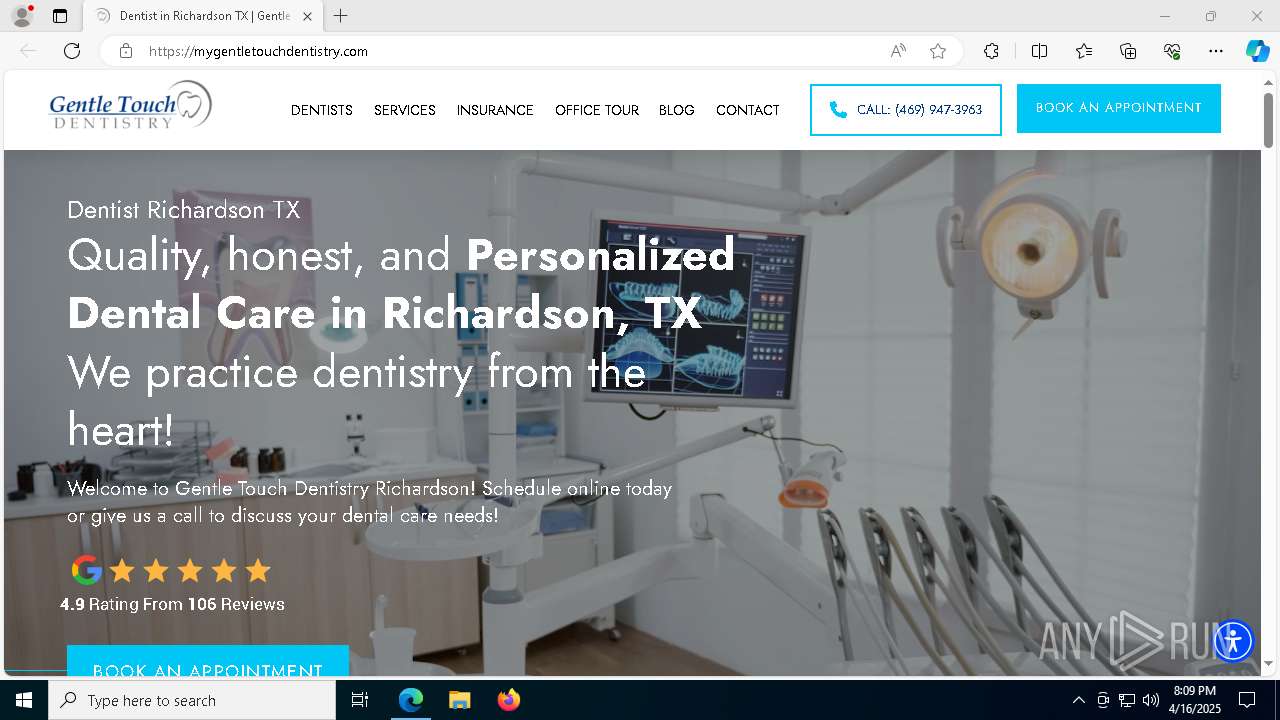Open the network icon in system tray
The width and height of the screenshot is (1280, 720).
(1127, 700)
